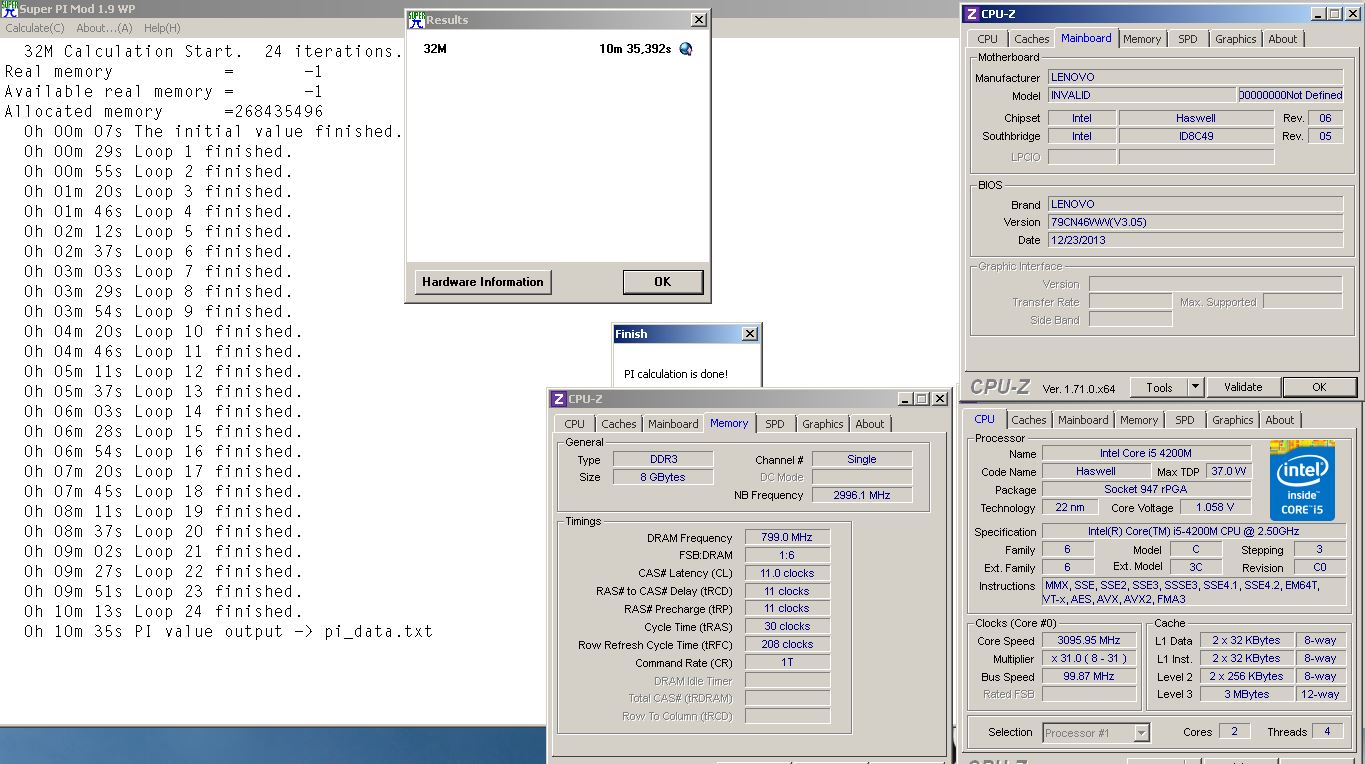Click the Max TDP 37.0 W field
Image resolution: width=1365 pixels, height=764 pixels.
click(x=1227, y=471)
